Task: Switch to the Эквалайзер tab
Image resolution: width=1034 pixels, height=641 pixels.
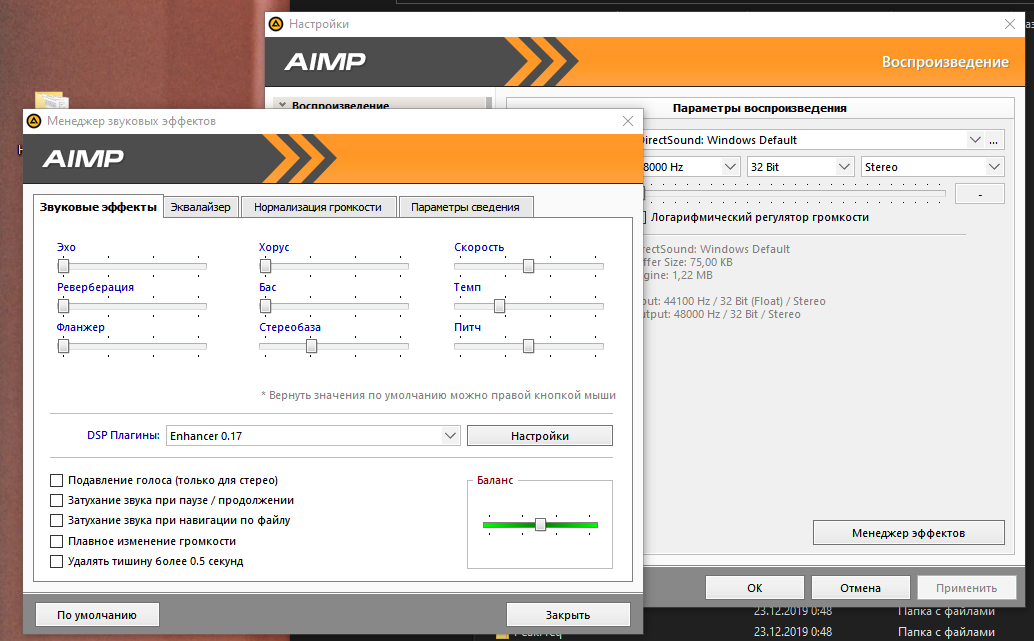Action: 200,207
